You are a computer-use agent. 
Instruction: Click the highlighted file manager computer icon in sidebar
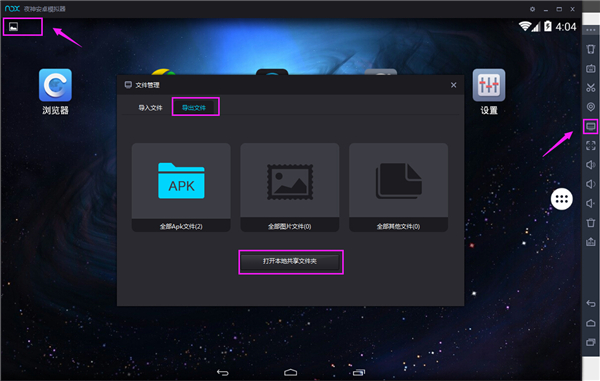590,126
